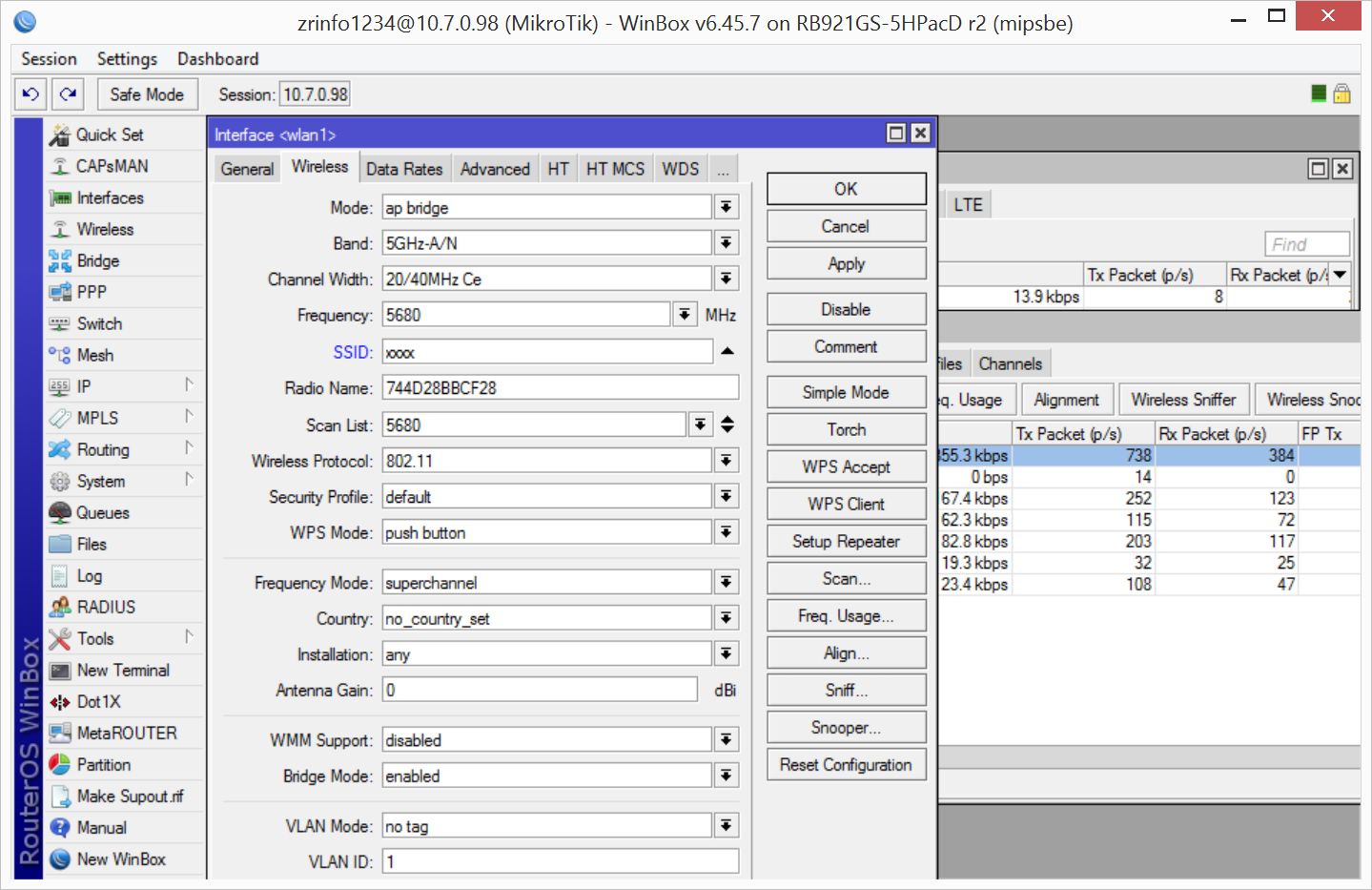The width and height of the screenshot is (1372, 890).
Task: Open the Bridge Mode dropdown
Action: pos(727,776)
